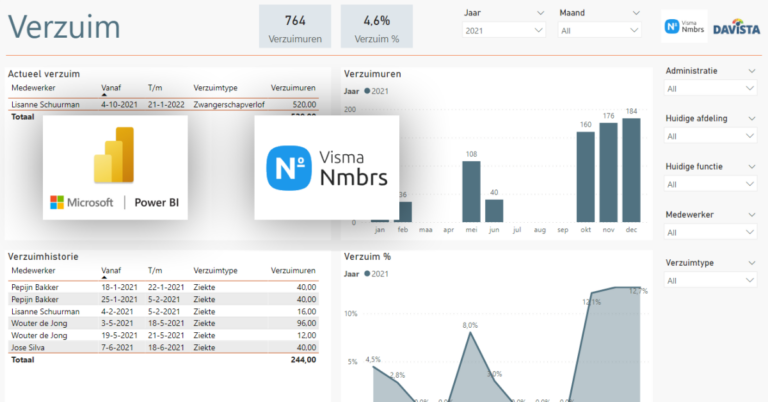Sort Actueel verzuim by Verzuimtype column
Image resolution: width=768 pixels, height=402 pixels.
click(x=215, y=88)
